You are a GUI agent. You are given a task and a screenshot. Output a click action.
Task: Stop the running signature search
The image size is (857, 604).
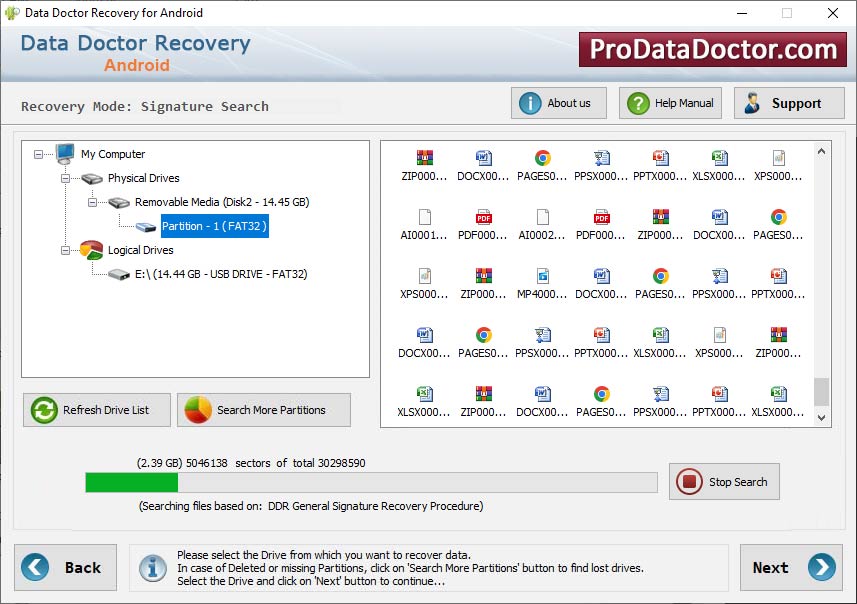723,481
